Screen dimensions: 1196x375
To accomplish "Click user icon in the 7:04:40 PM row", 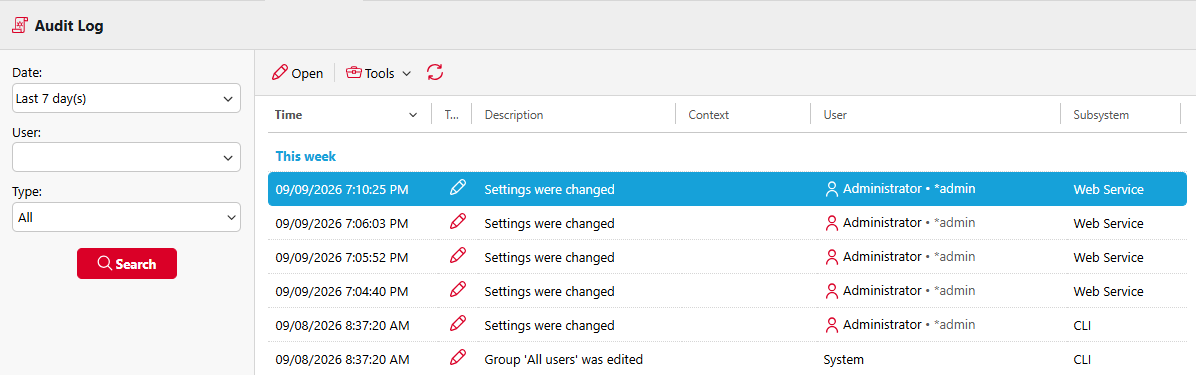I will [x=831, y=291].
